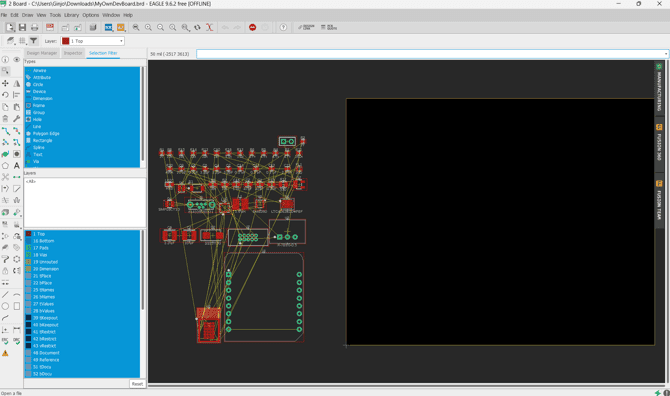Select the Paste clipboard tool

click(x=17, y=107)
